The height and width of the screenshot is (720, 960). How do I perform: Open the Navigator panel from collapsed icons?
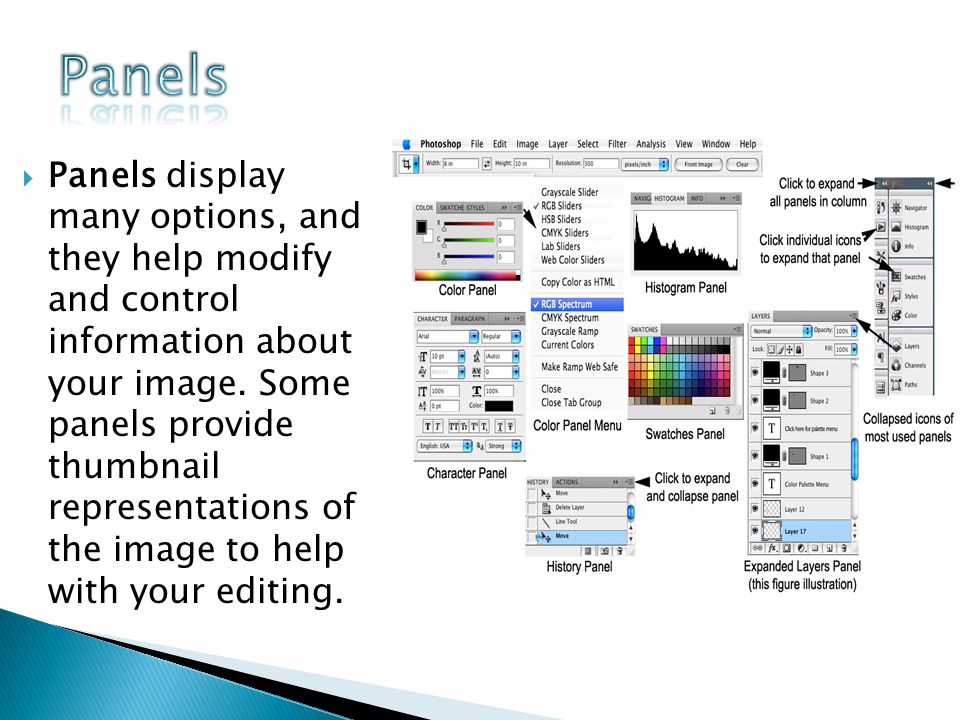pyautogui.click(x=896, y=208)
